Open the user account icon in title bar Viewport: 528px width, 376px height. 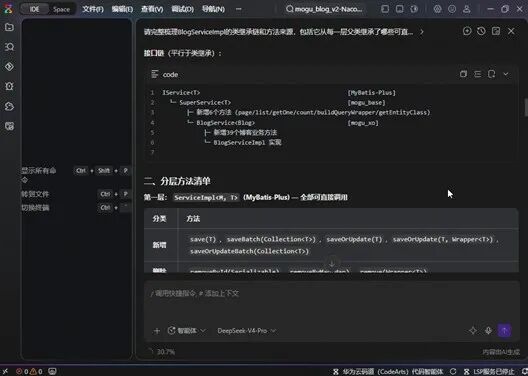pyautogui.click(x=467, y=9)
